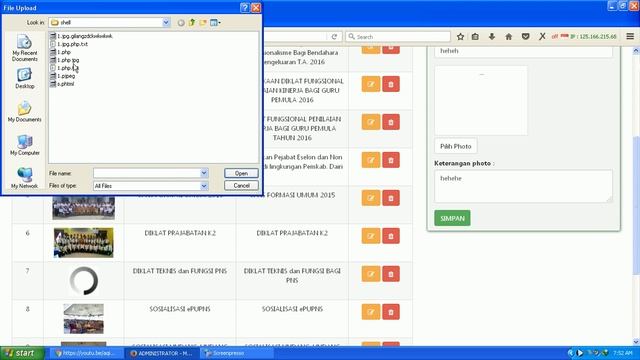Select file 1.php.jpg
The image size is (640, 360).
(x=64, y=60)
